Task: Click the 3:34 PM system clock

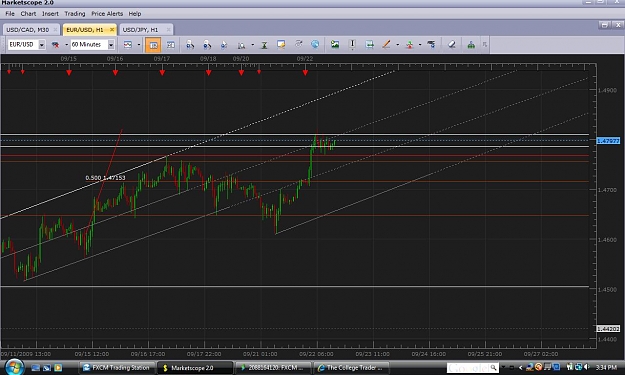Action: tap(606, 367)
